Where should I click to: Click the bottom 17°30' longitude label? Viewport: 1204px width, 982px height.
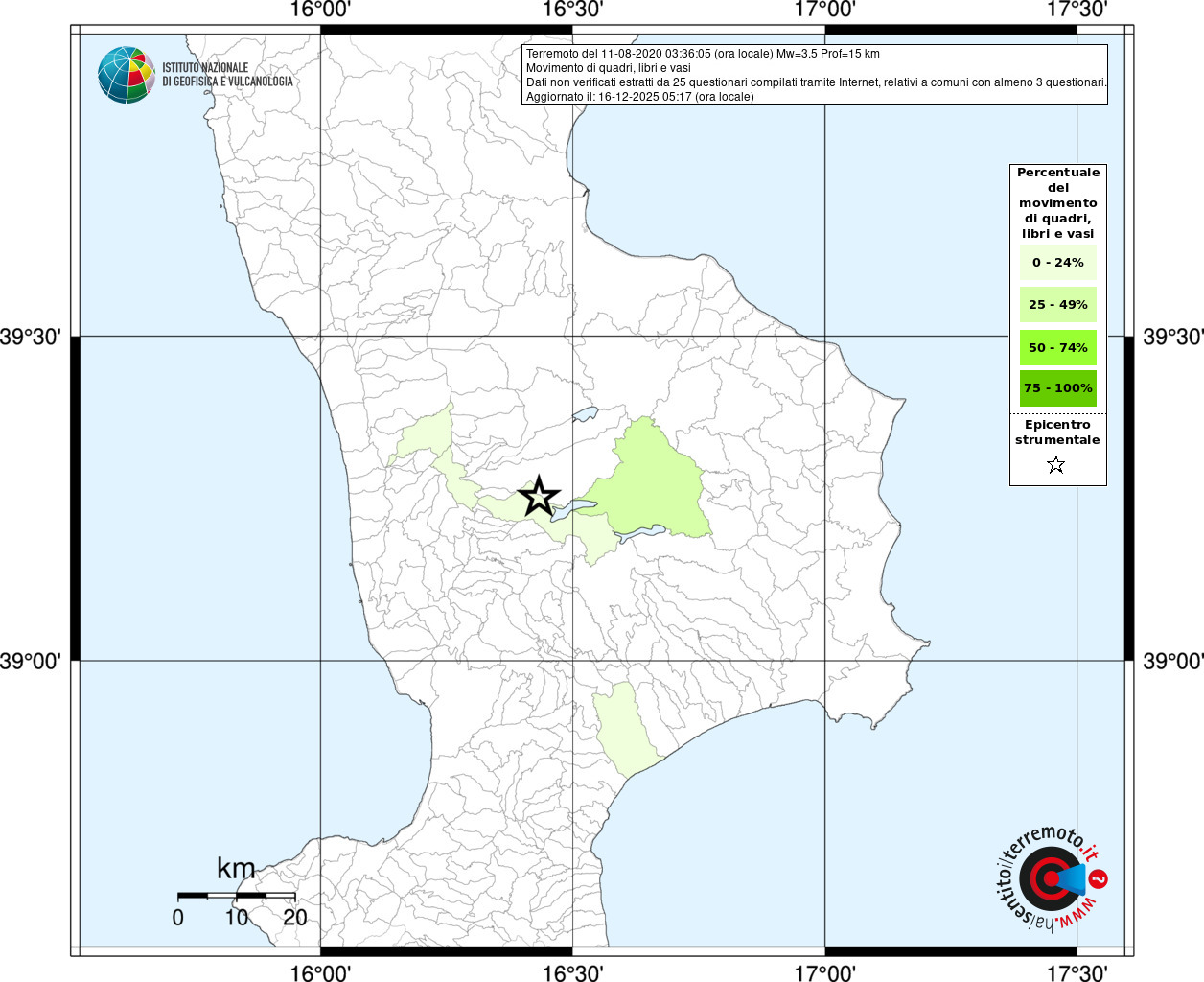point(1077,972)
